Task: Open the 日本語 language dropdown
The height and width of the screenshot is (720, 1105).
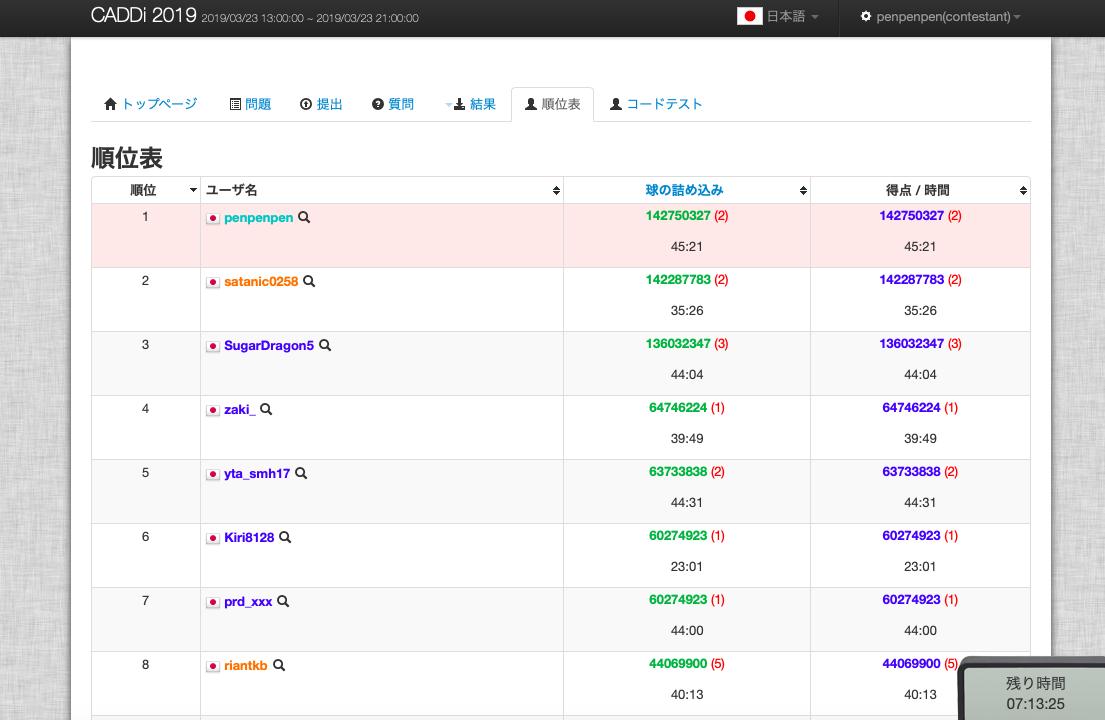Action: pyautogui.click(x=779, y=16)
